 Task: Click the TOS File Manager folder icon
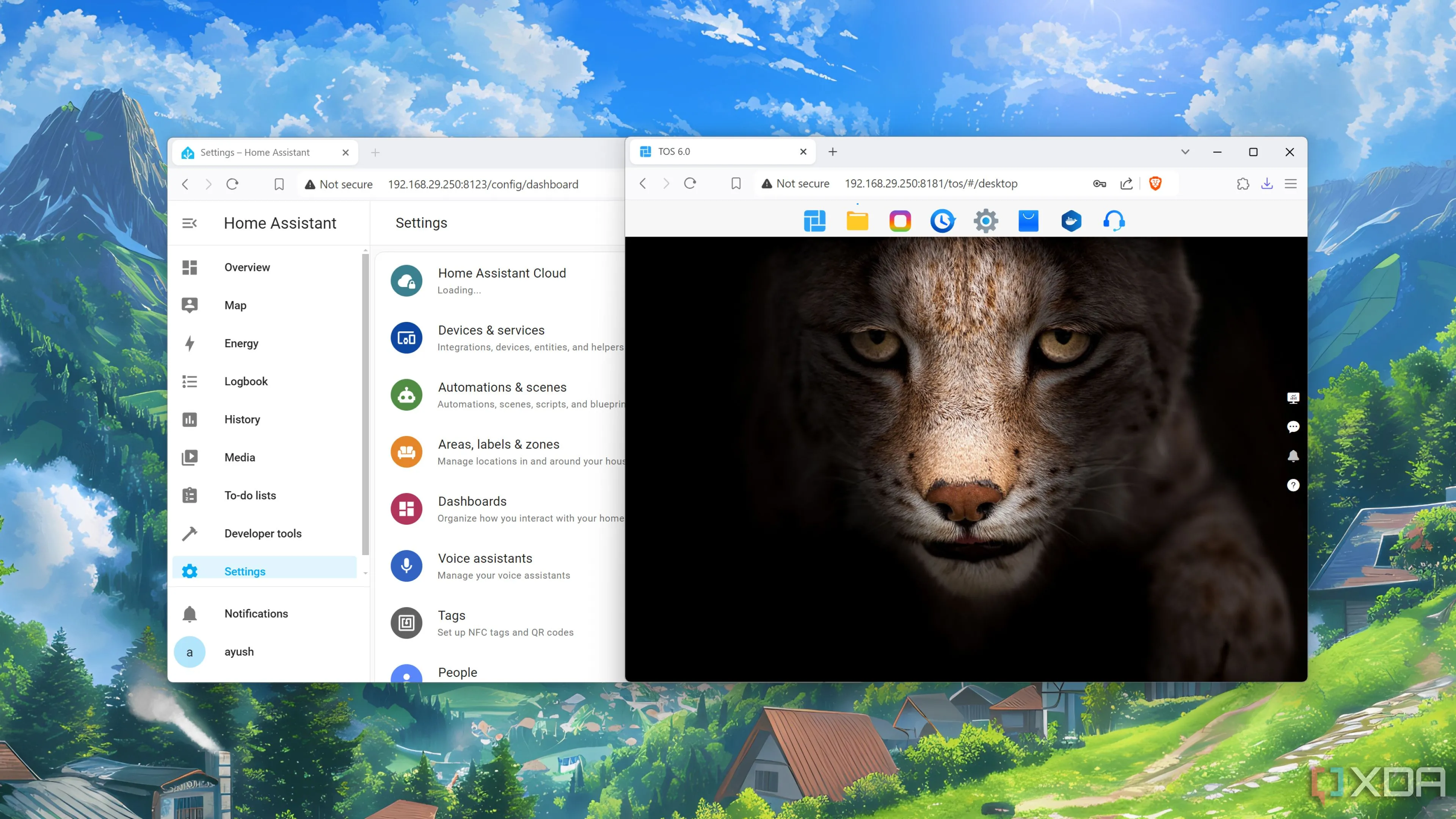857,220
